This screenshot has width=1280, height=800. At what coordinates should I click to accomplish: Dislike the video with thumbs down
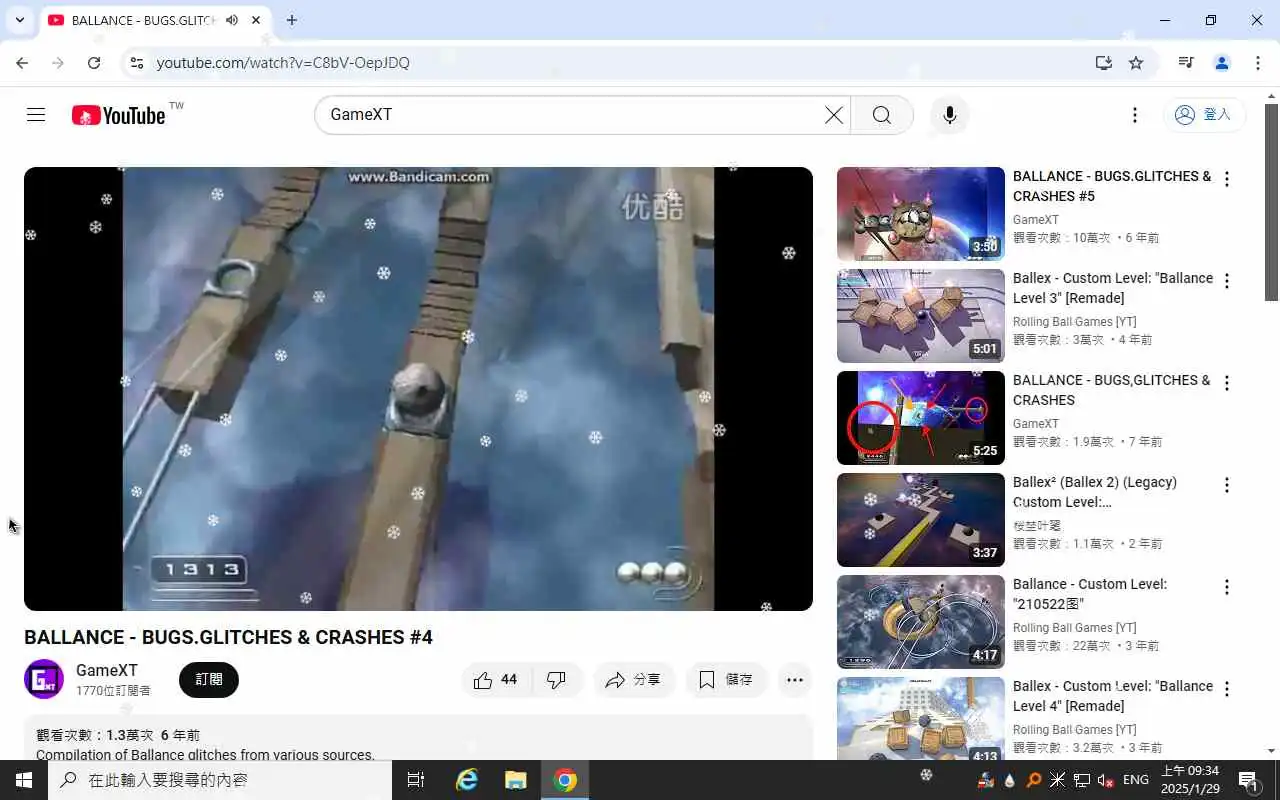(x=556, y=680)
